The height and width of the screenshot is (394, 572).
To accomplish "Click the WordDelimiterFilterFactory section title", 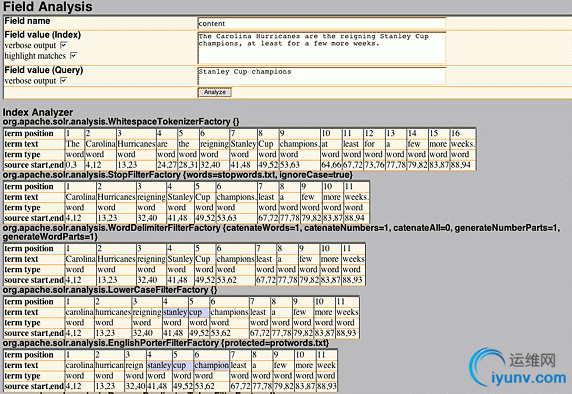I will [x=281, y=232].
